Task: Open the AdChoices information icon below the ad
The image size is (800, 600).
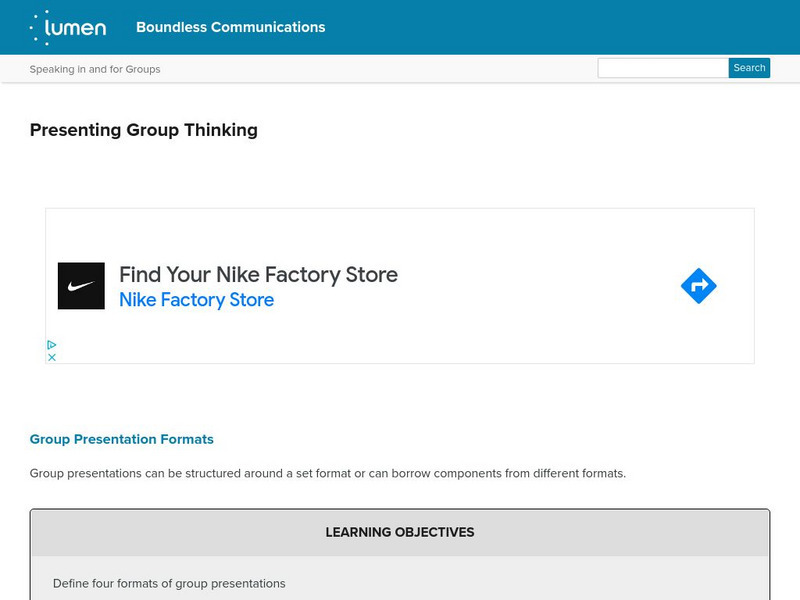Action: coord(51,345)
